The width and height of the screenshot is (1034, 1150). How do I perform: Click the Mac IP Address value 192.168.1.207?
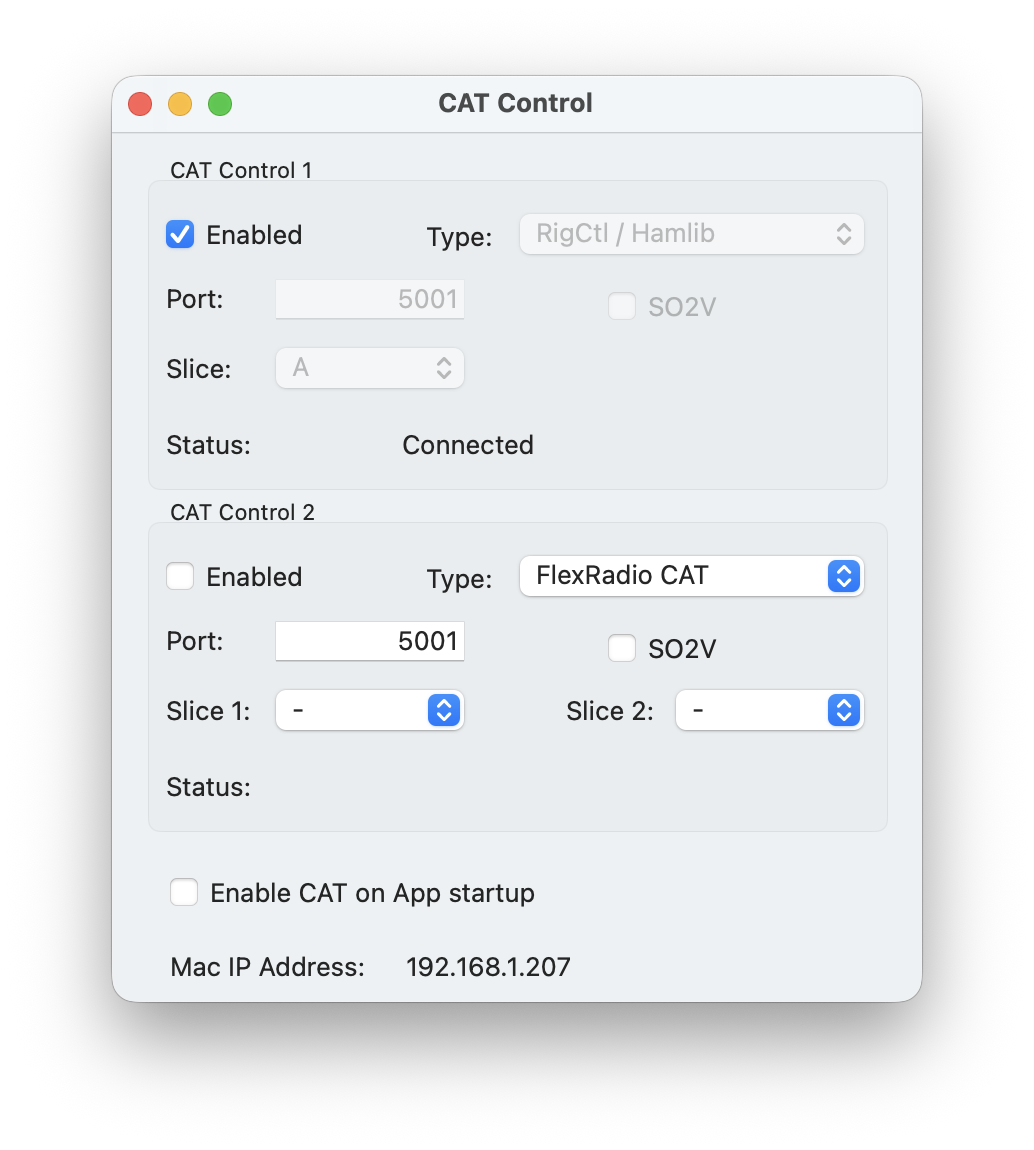488,967
